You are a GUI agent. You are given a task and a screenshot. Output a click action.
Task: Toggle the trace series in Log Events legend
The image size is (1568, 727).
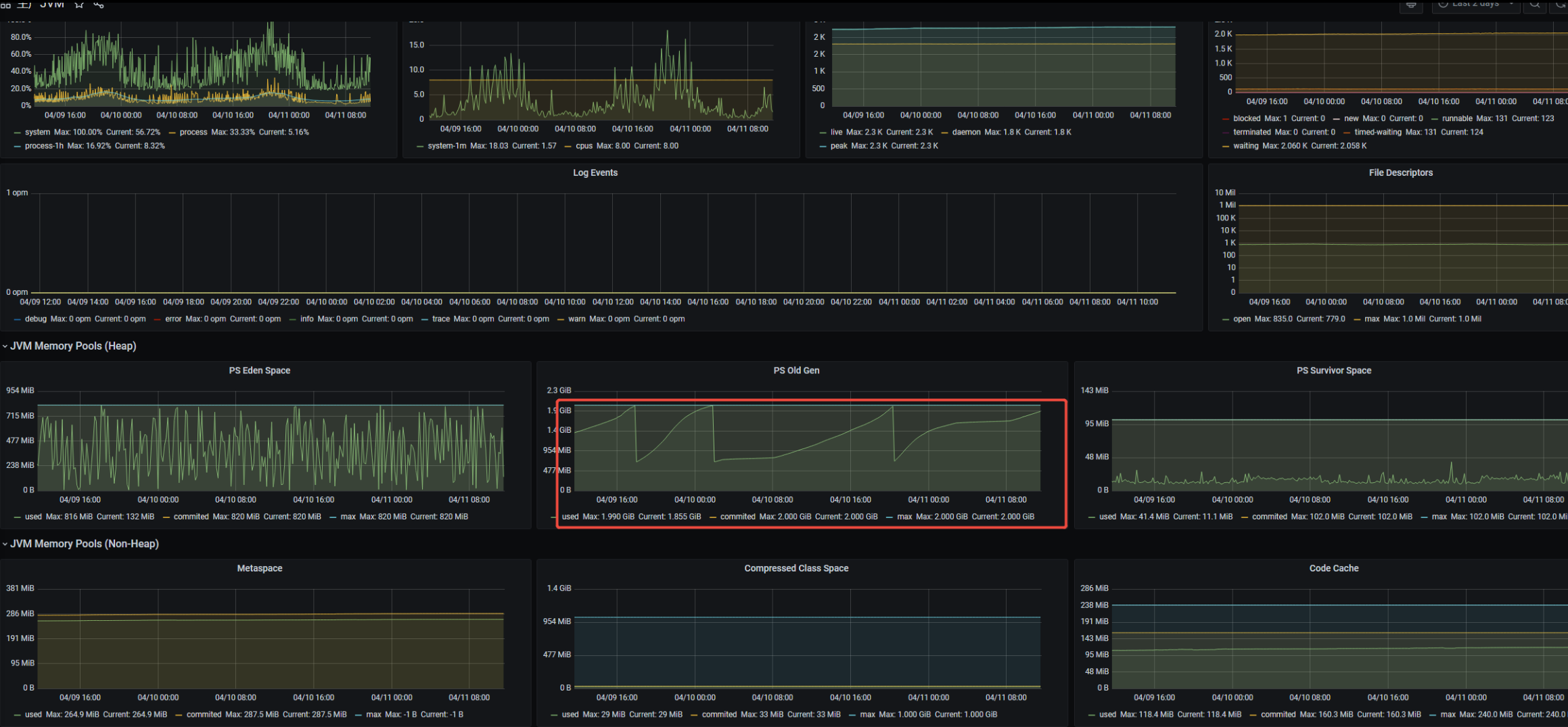point(441,319)
